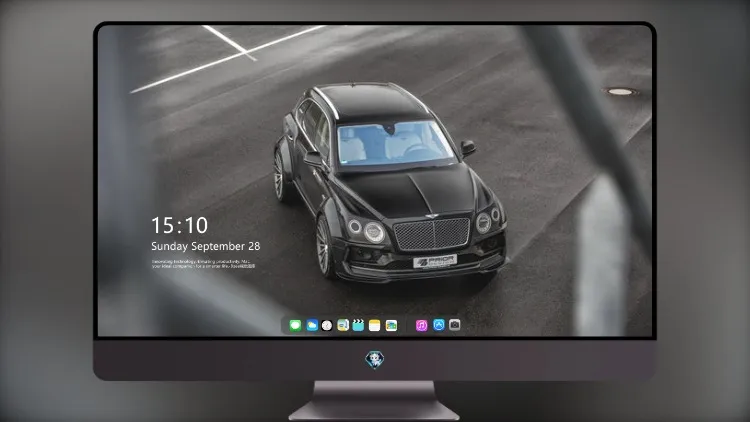Open the Maps icon in the dock

coord(343,325)
